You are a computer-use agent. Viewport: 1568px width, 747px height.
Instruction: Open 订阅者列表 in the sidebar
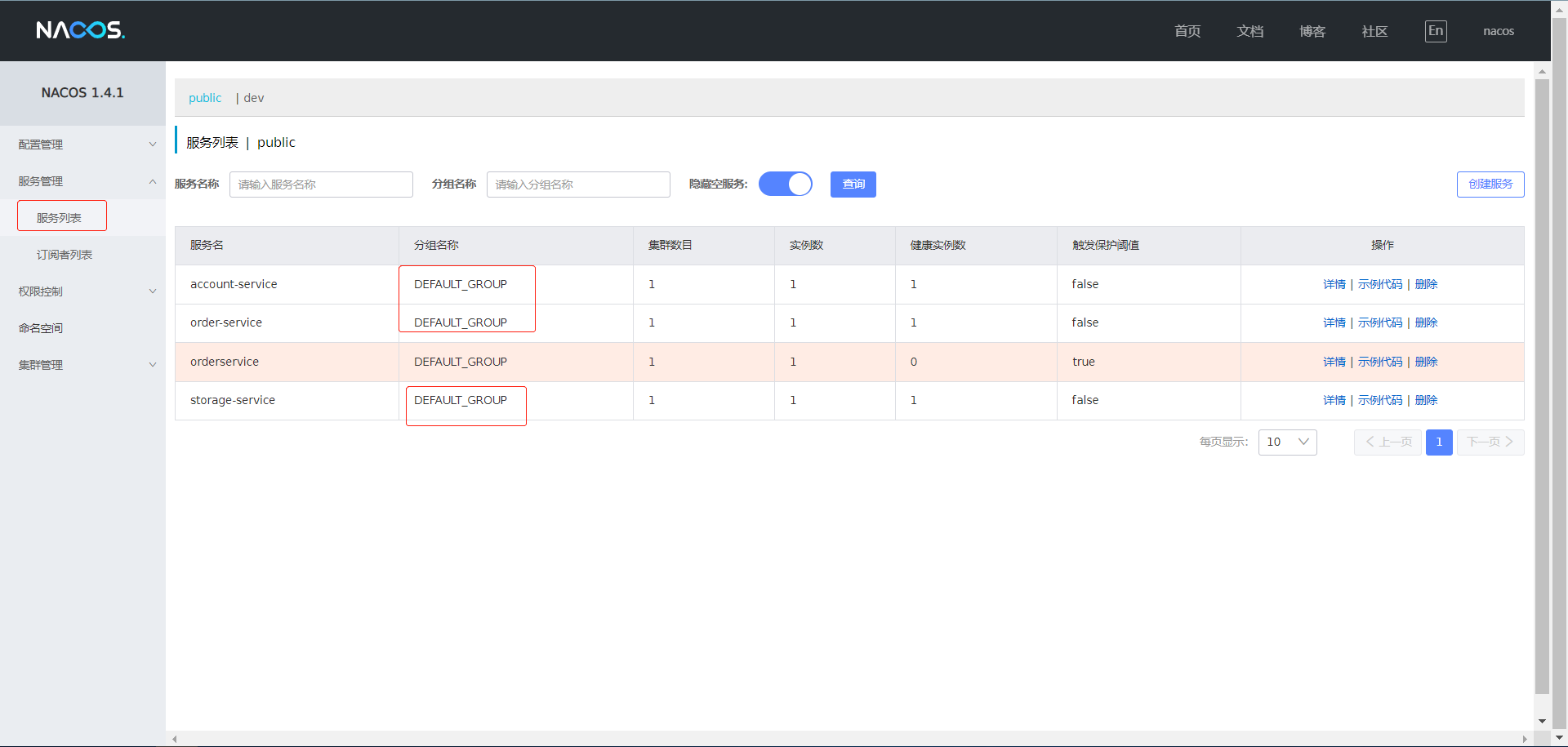65,255
